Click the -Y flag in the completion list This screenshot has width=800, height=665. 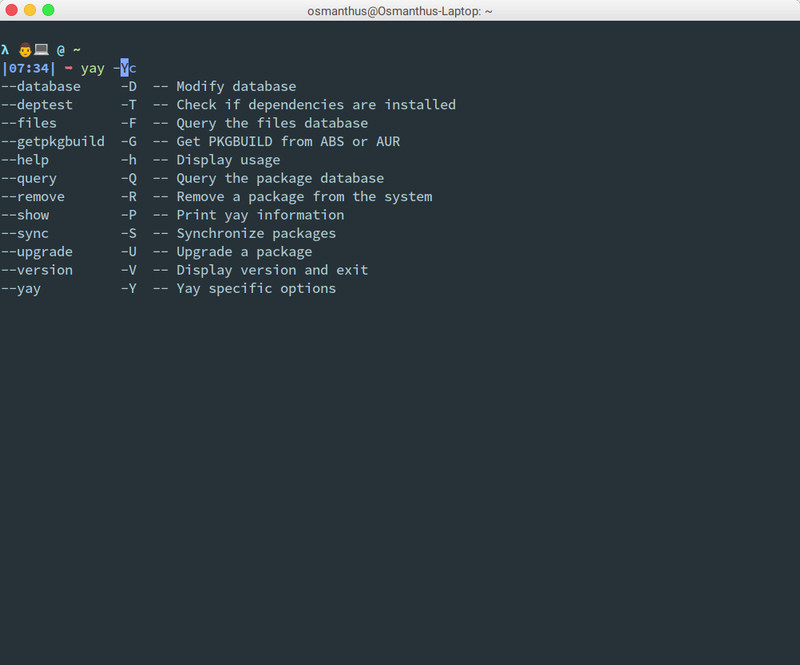(129, 288)
